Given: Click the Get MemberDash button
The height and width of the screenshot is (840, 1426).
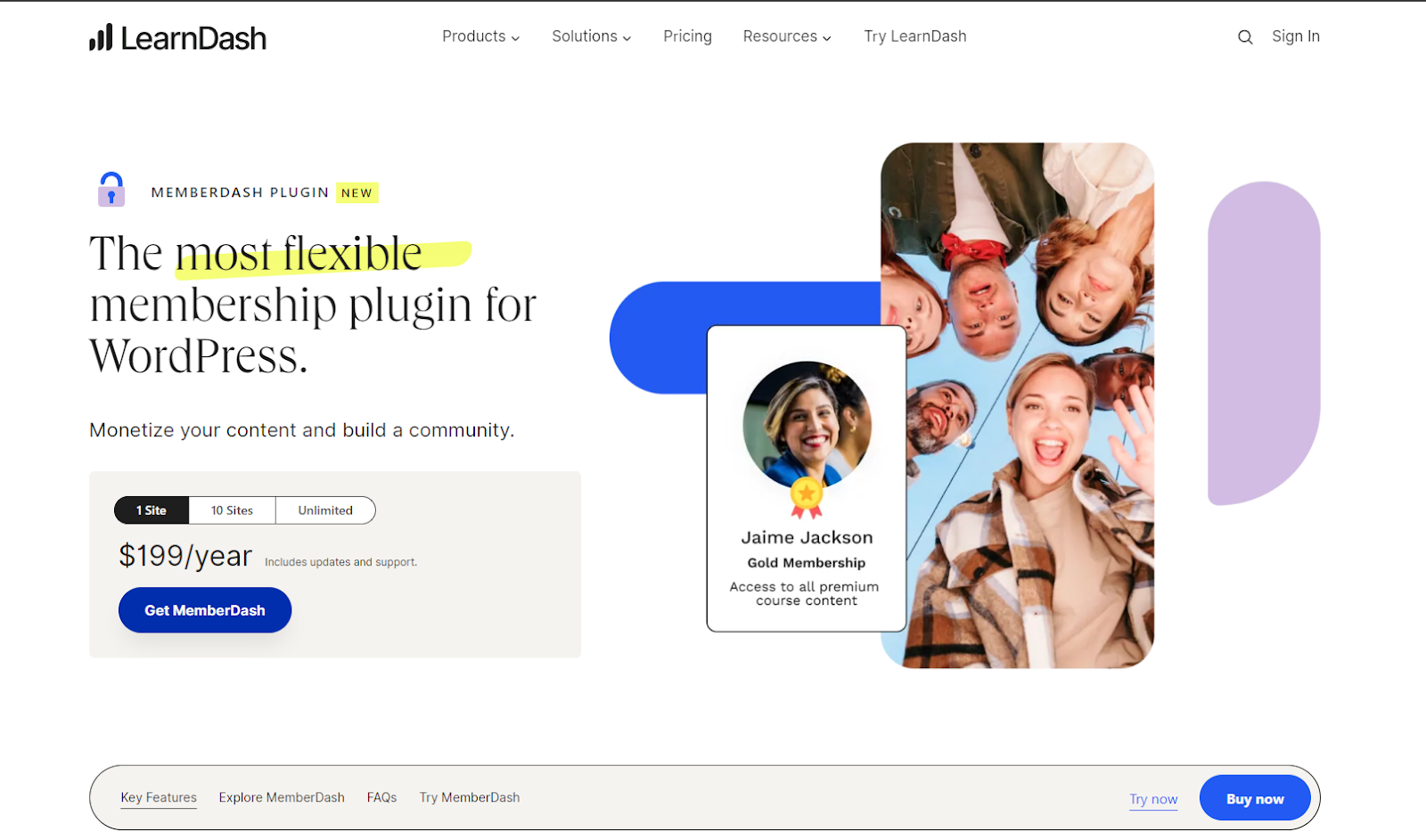Looking at the screenshot, I should click(x=205, y=610).
